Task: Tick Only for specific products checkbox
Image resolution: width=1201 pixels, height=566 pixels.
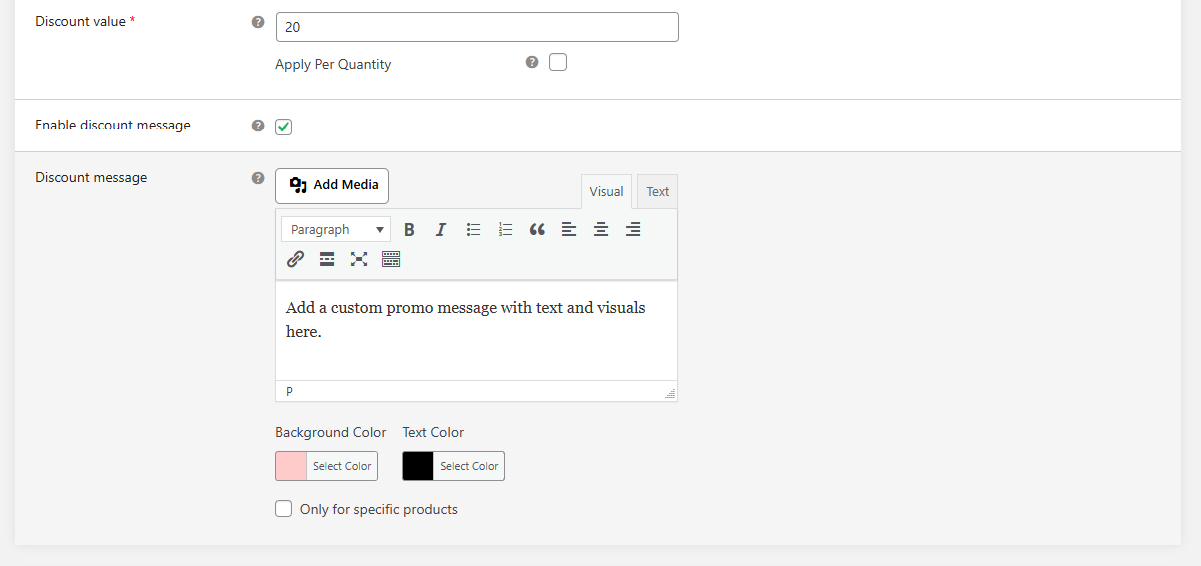Action: click(284, 509)
